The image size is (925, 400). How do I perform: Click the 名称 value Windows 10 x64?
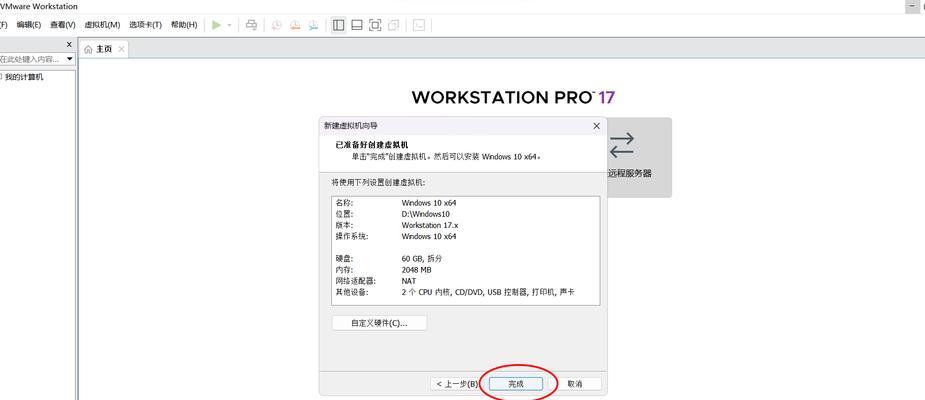[429, 203]
